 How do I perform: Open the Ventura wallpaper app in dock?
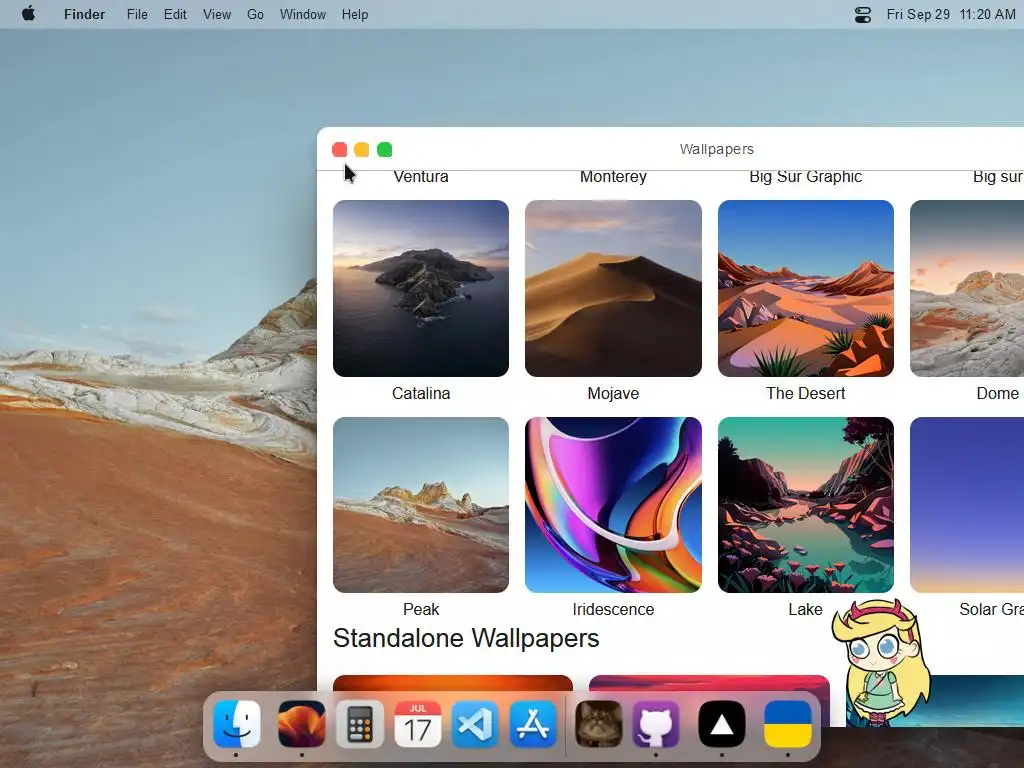coord(301,724)
